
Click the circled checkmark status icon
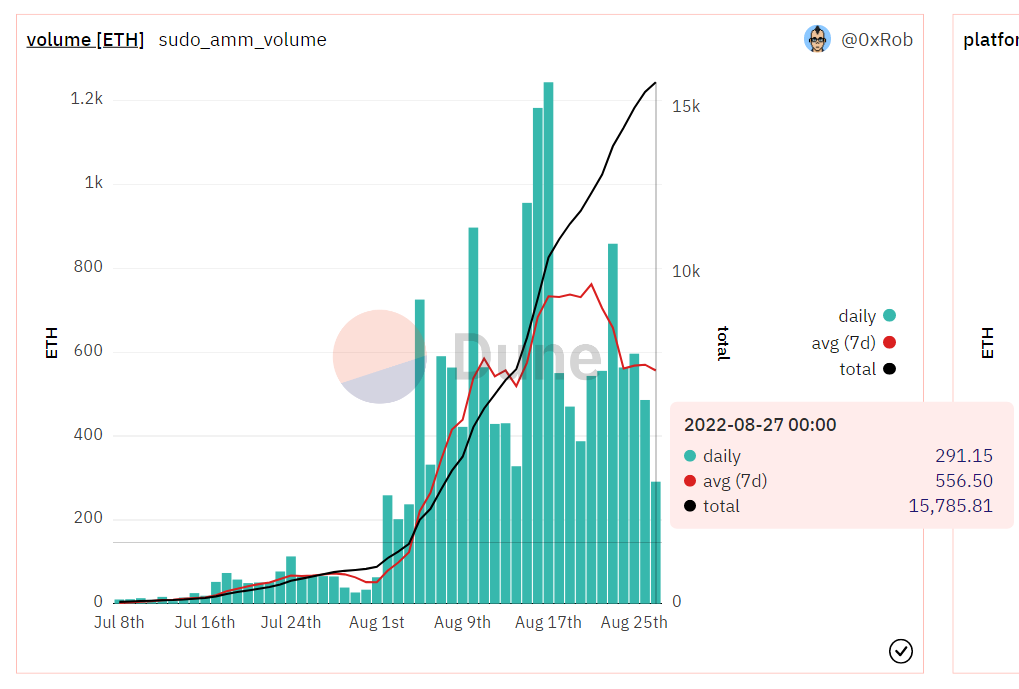[900, 652]
